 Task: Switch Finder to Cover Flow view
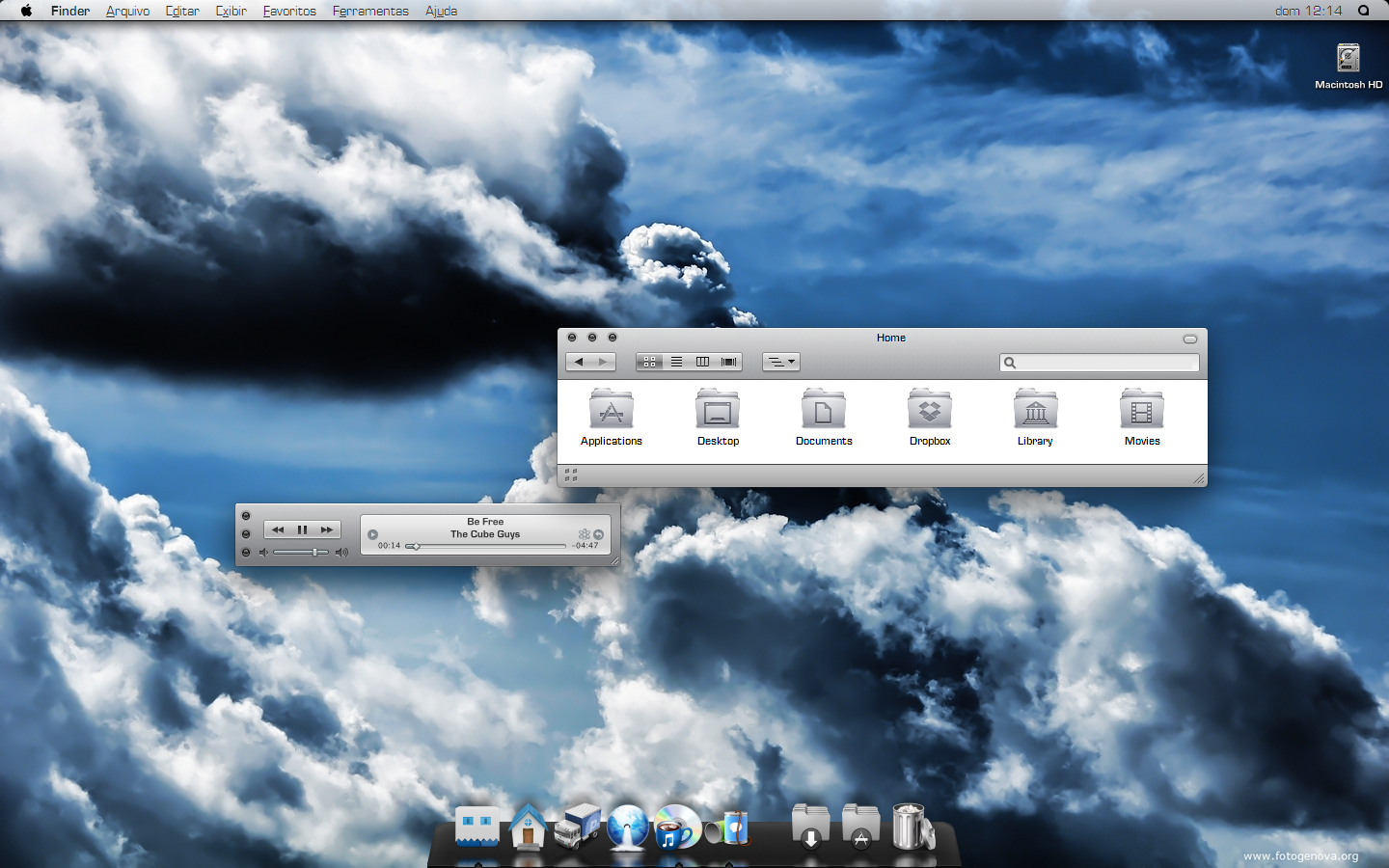point(729,362)
